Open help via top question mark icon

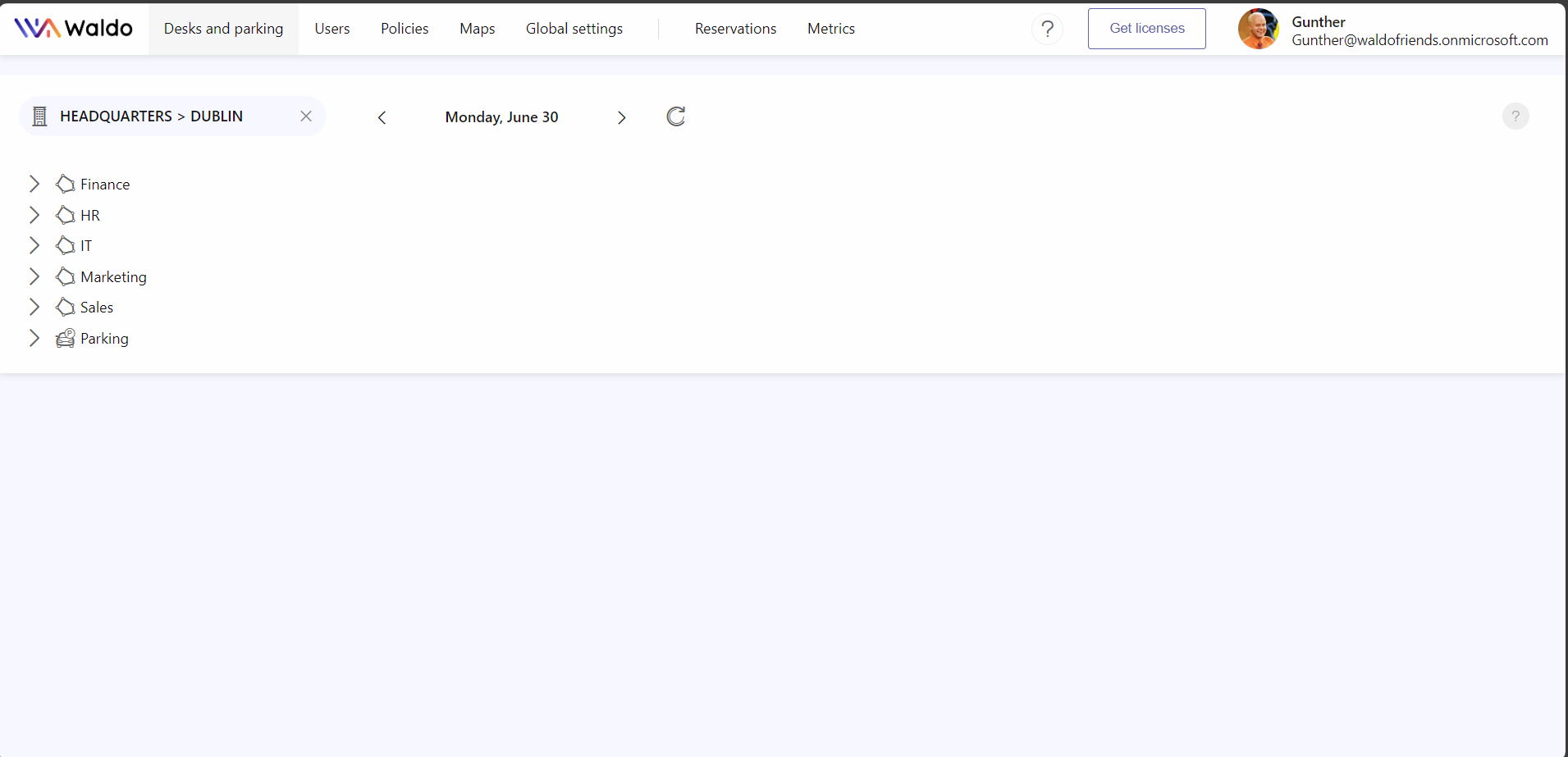pyautogui.click(x=1047, y=28)
